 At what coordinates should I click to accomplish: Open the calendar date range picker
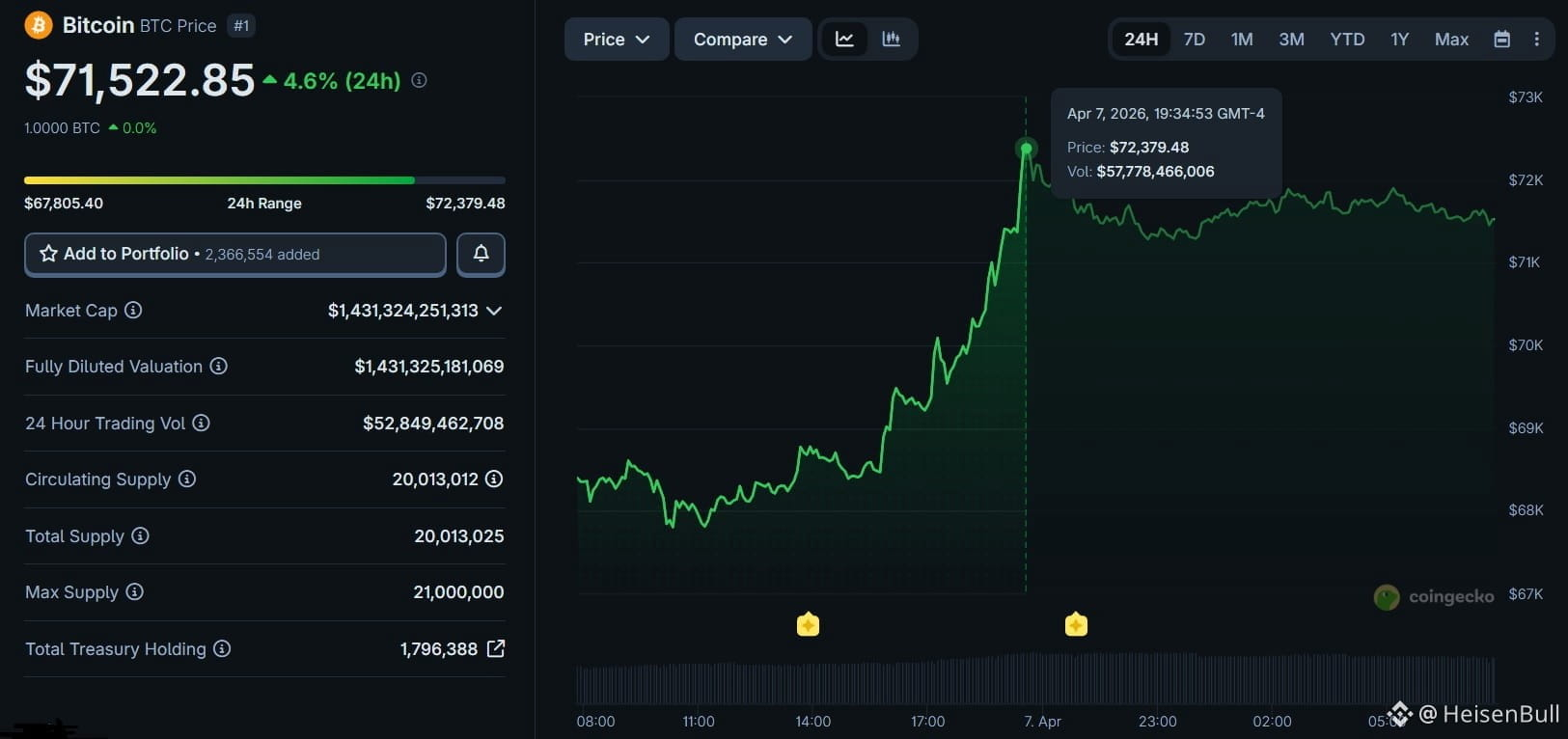(1501, 40)
